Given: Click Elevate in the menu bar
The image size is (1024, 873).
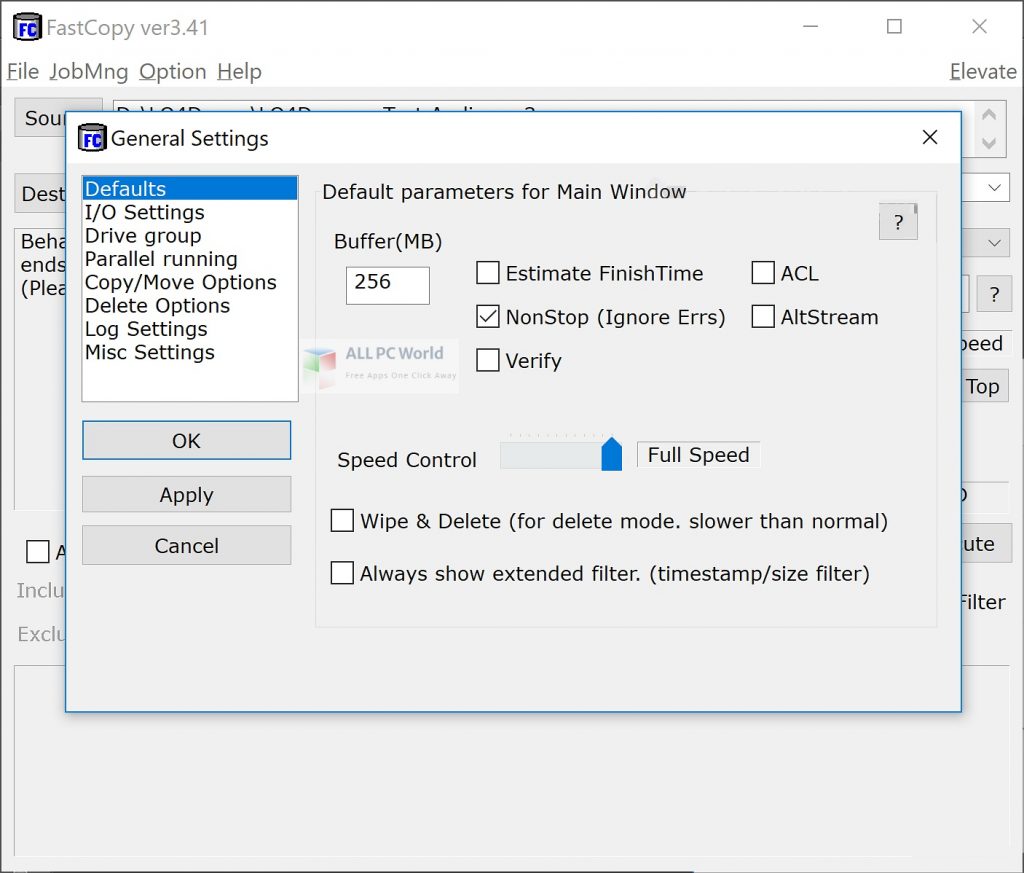Looking at the screenshot, I should click(x=982, y=71).
